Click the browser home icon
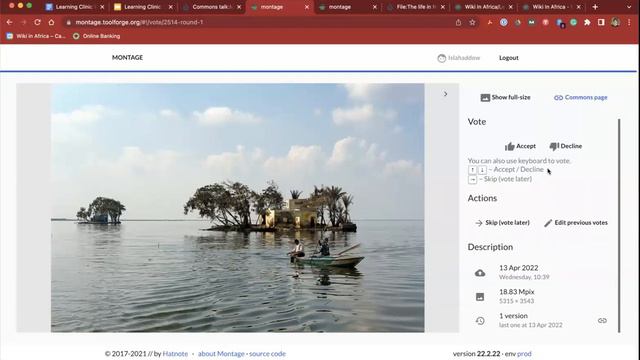Screen dimensions: 640x360 pos(51,22)
